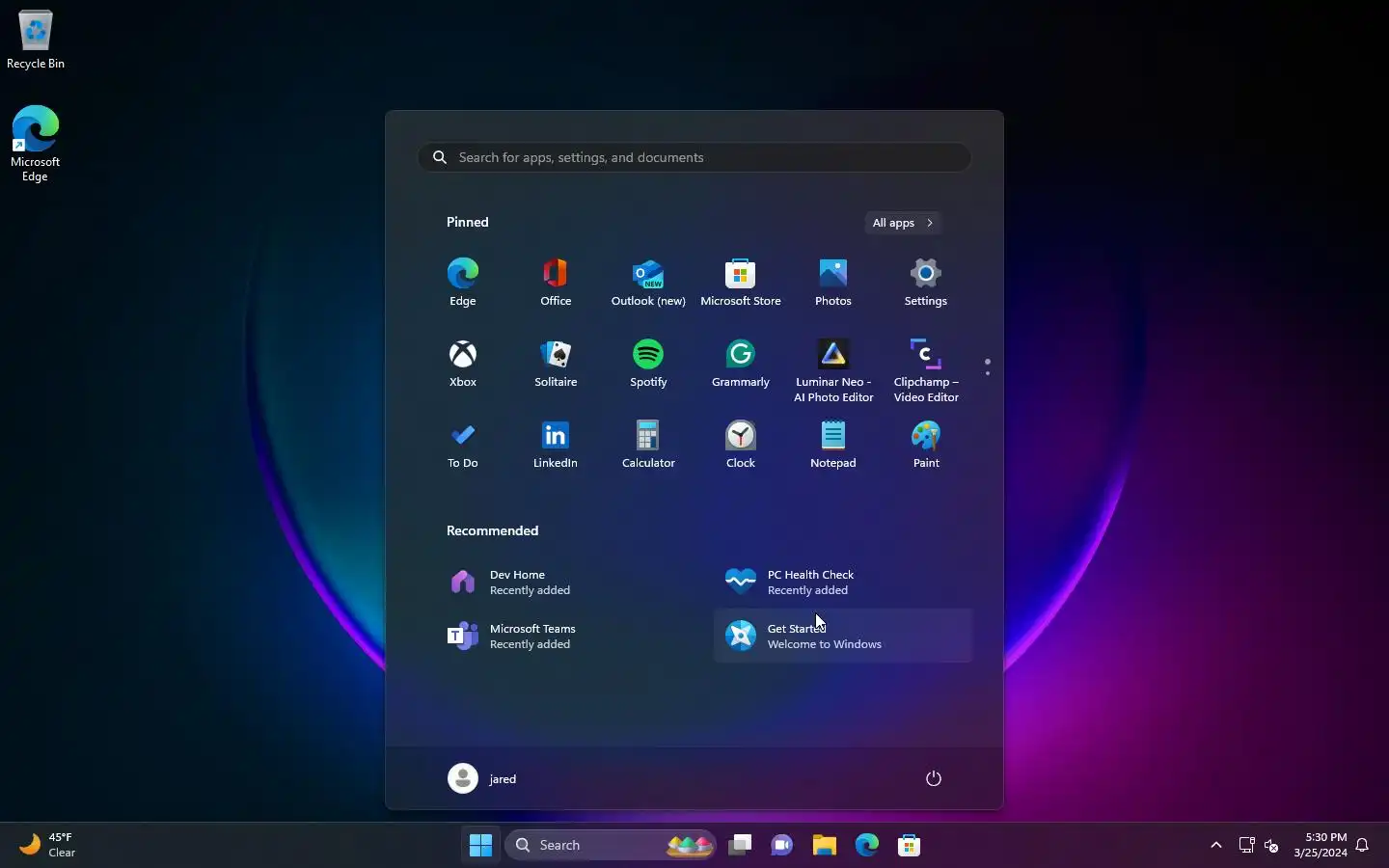
Task: Open Microsoft Edge on the taskbar
Action: coord(867,845)
